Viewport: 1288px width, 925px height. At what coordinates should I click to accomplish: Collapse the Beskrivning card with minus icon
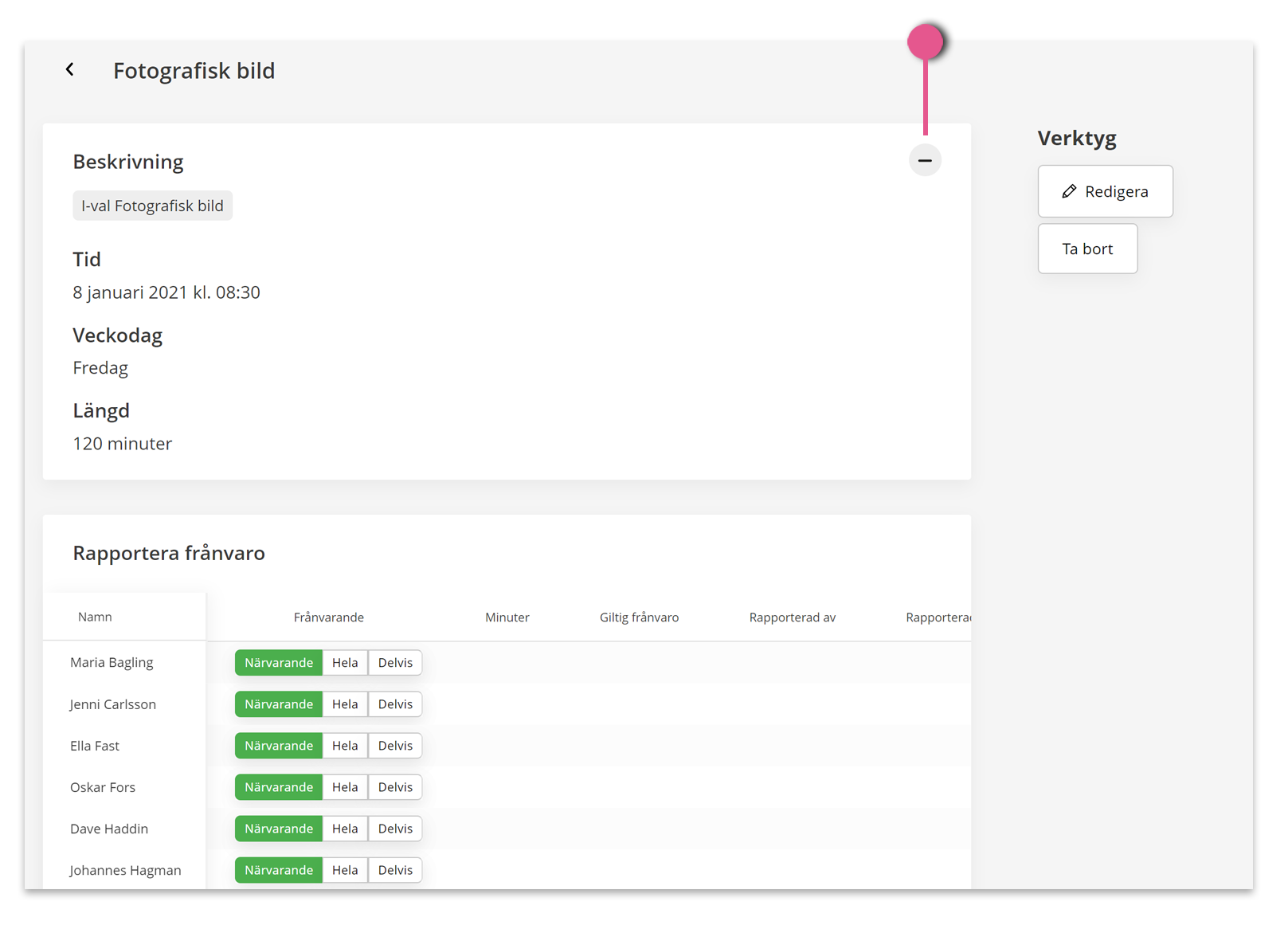(x=925, y=160)
